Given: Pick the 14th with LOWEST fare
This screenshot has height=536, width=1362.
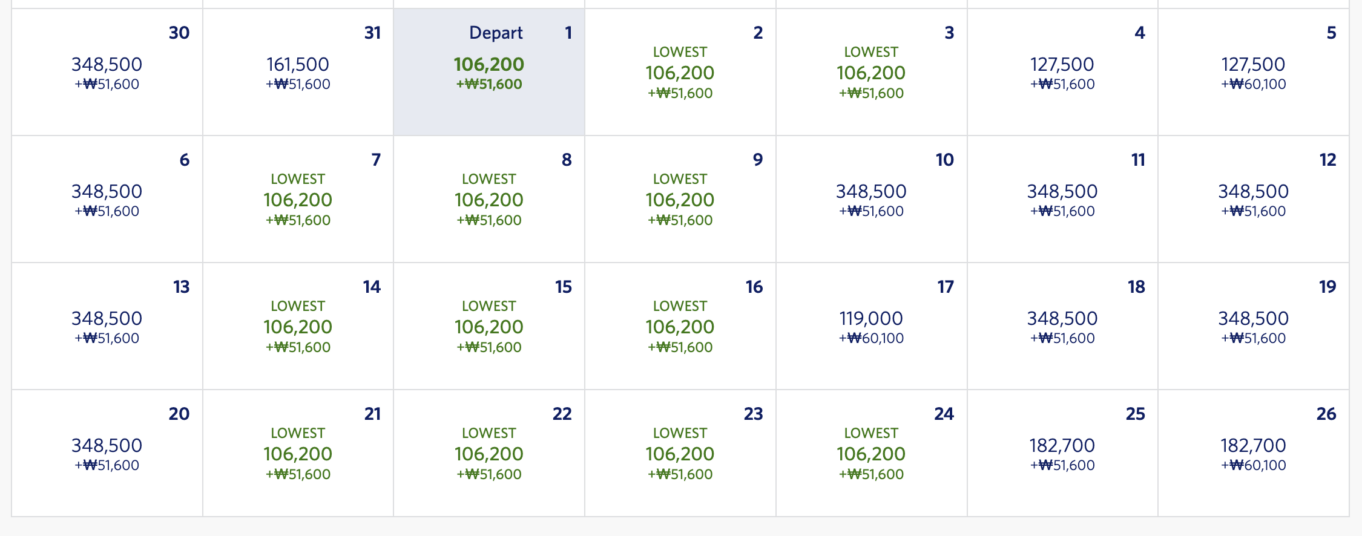Looking at the screenshot, I should tap(298, 326).
